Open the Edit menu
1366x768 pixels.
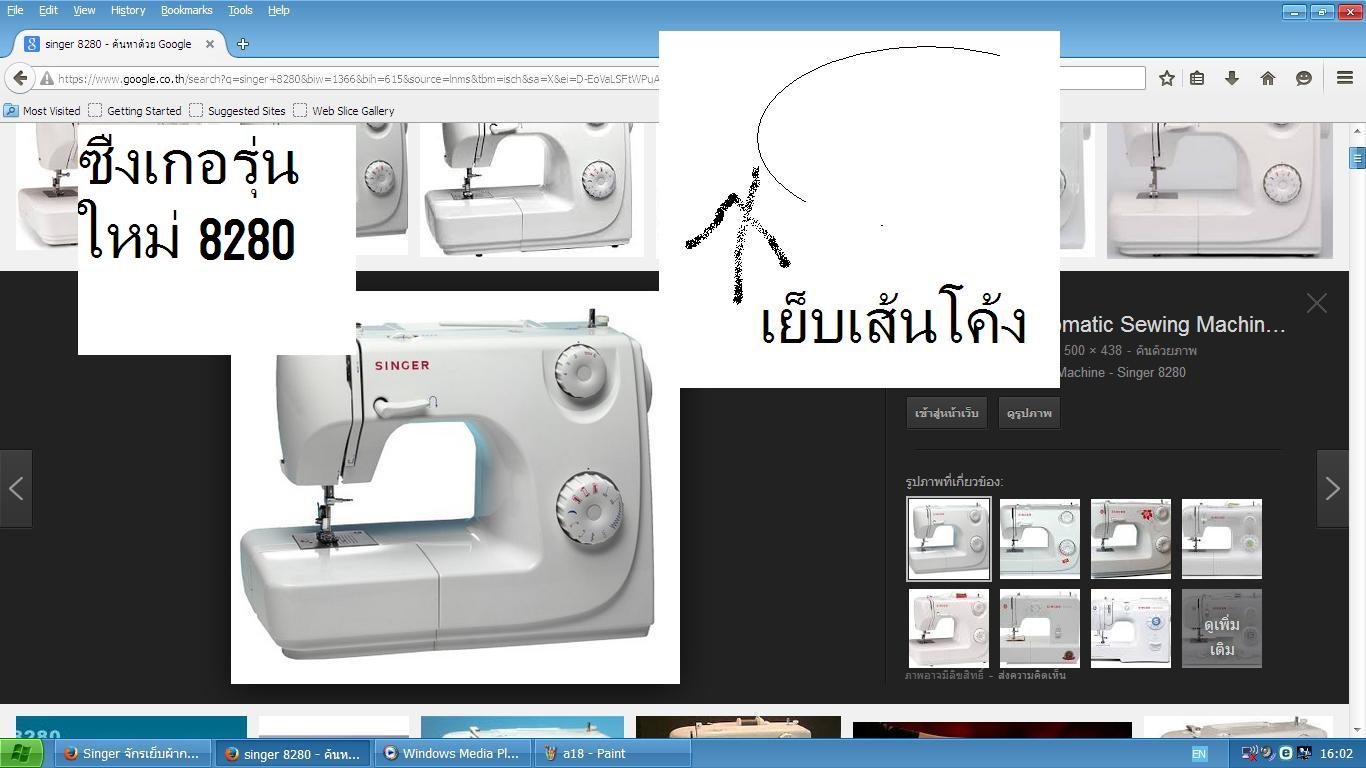(x=48, y=10)
